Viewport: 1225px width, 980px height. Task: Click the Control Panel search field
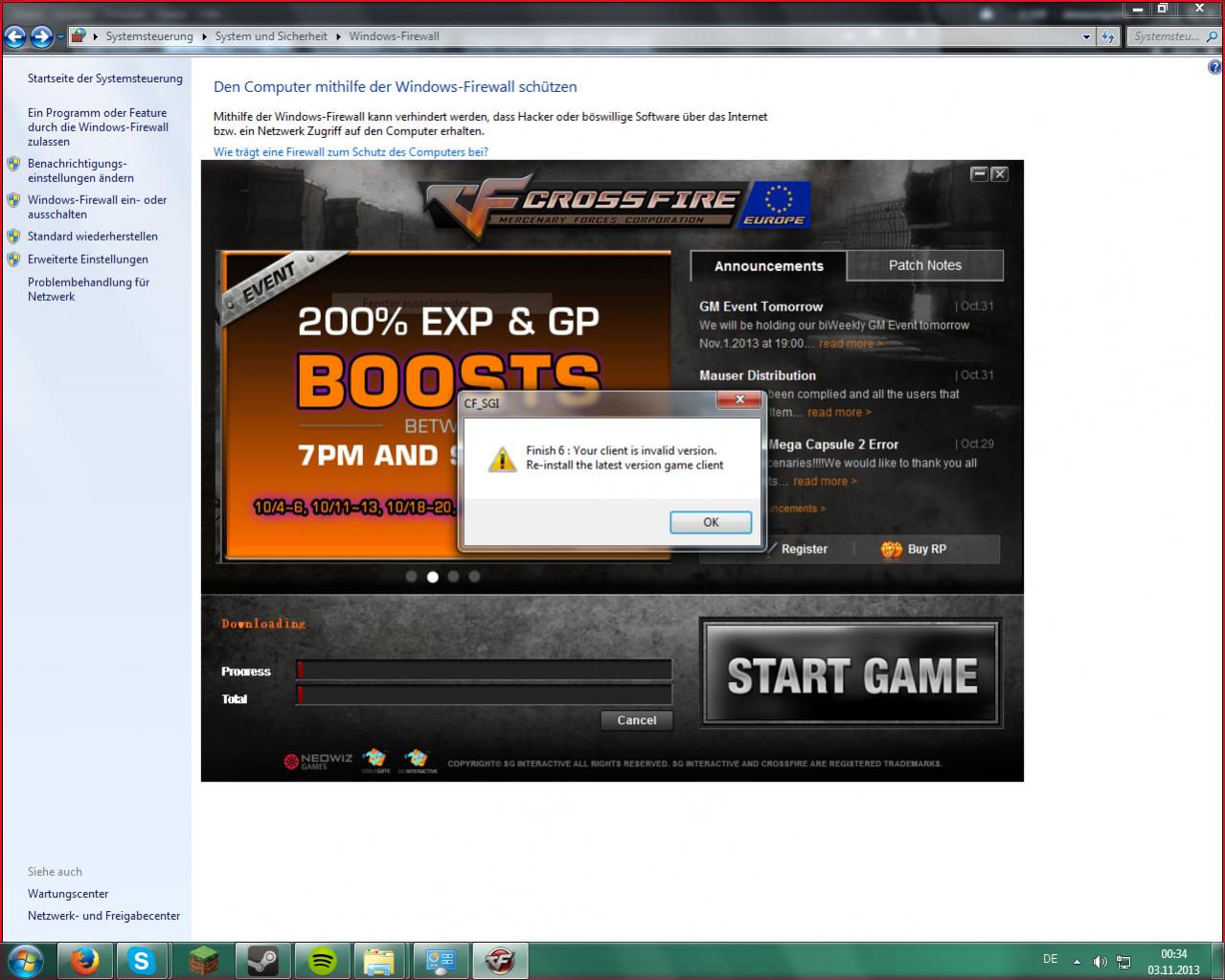(x=1174, y=36)
